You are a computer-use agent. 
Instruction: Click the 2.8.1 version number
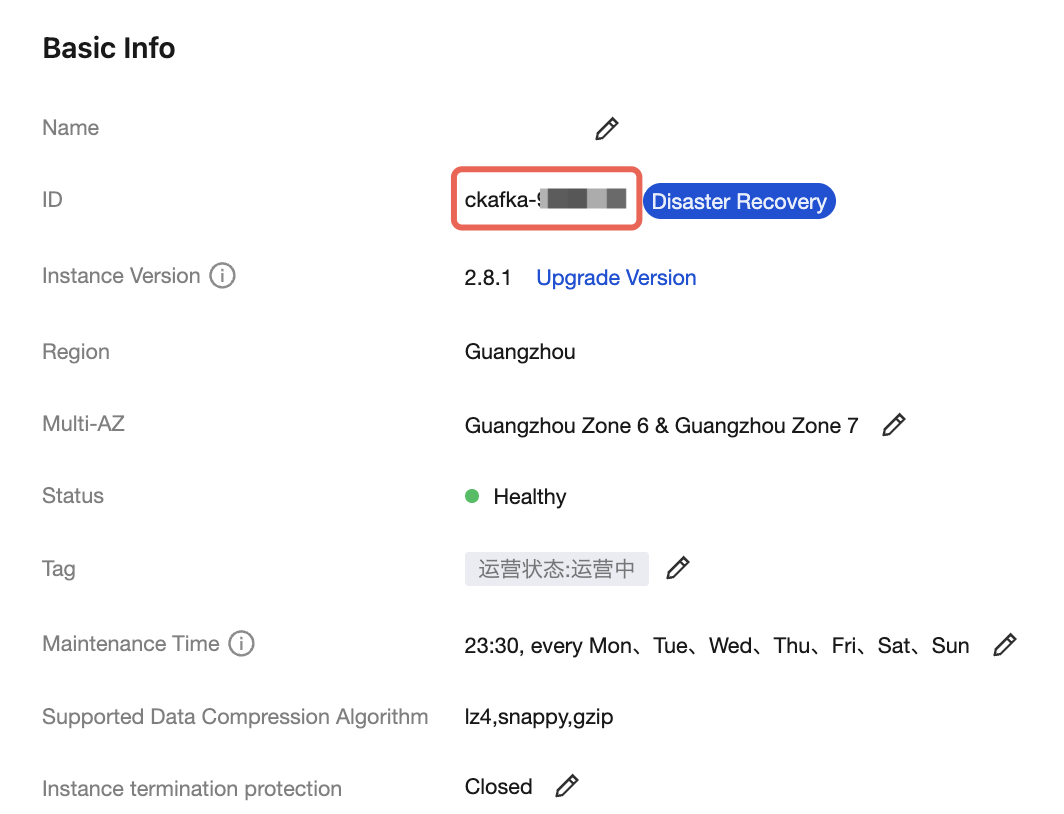click(488, 278)
